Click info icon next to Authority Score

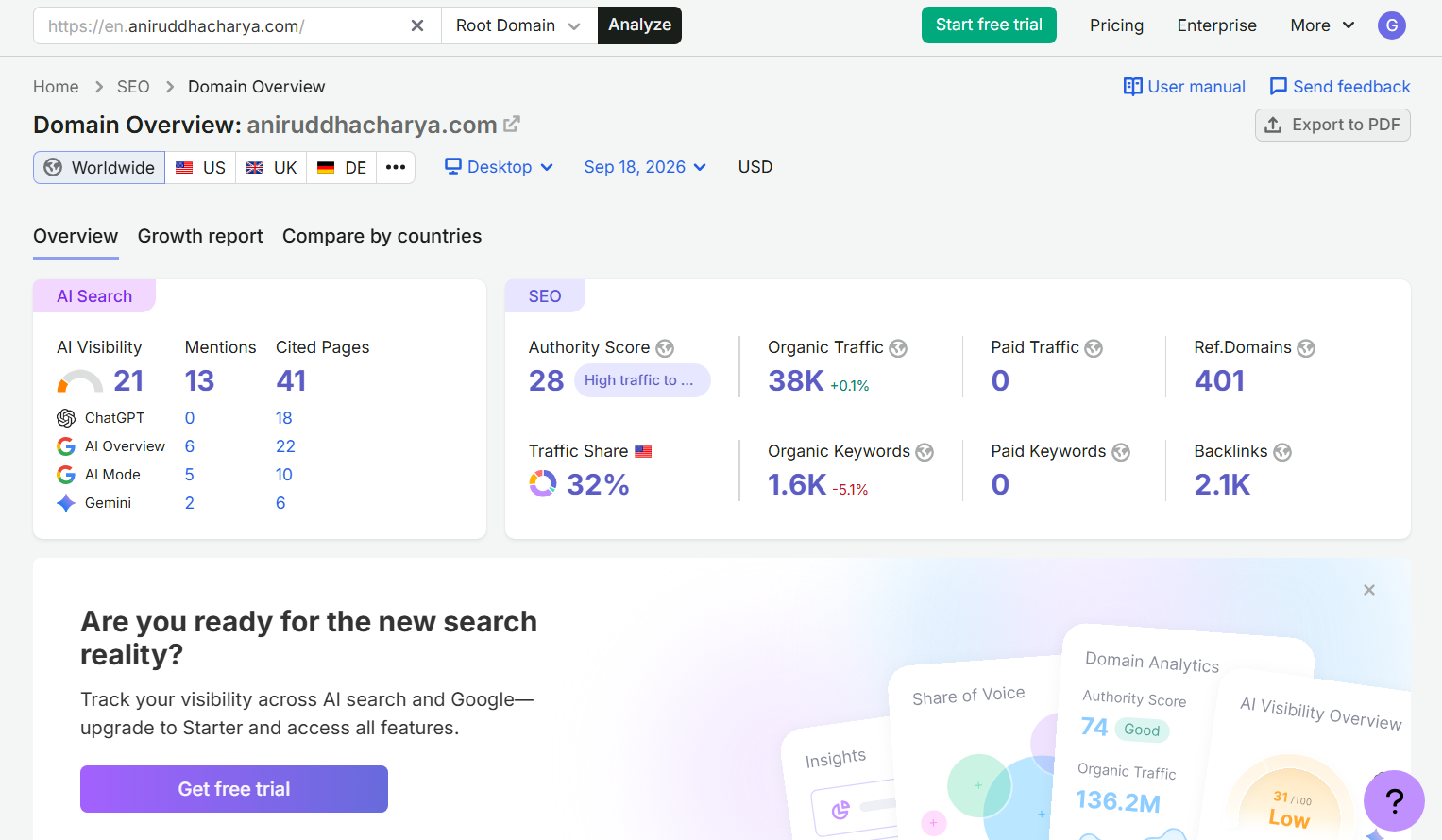[665, 348]
